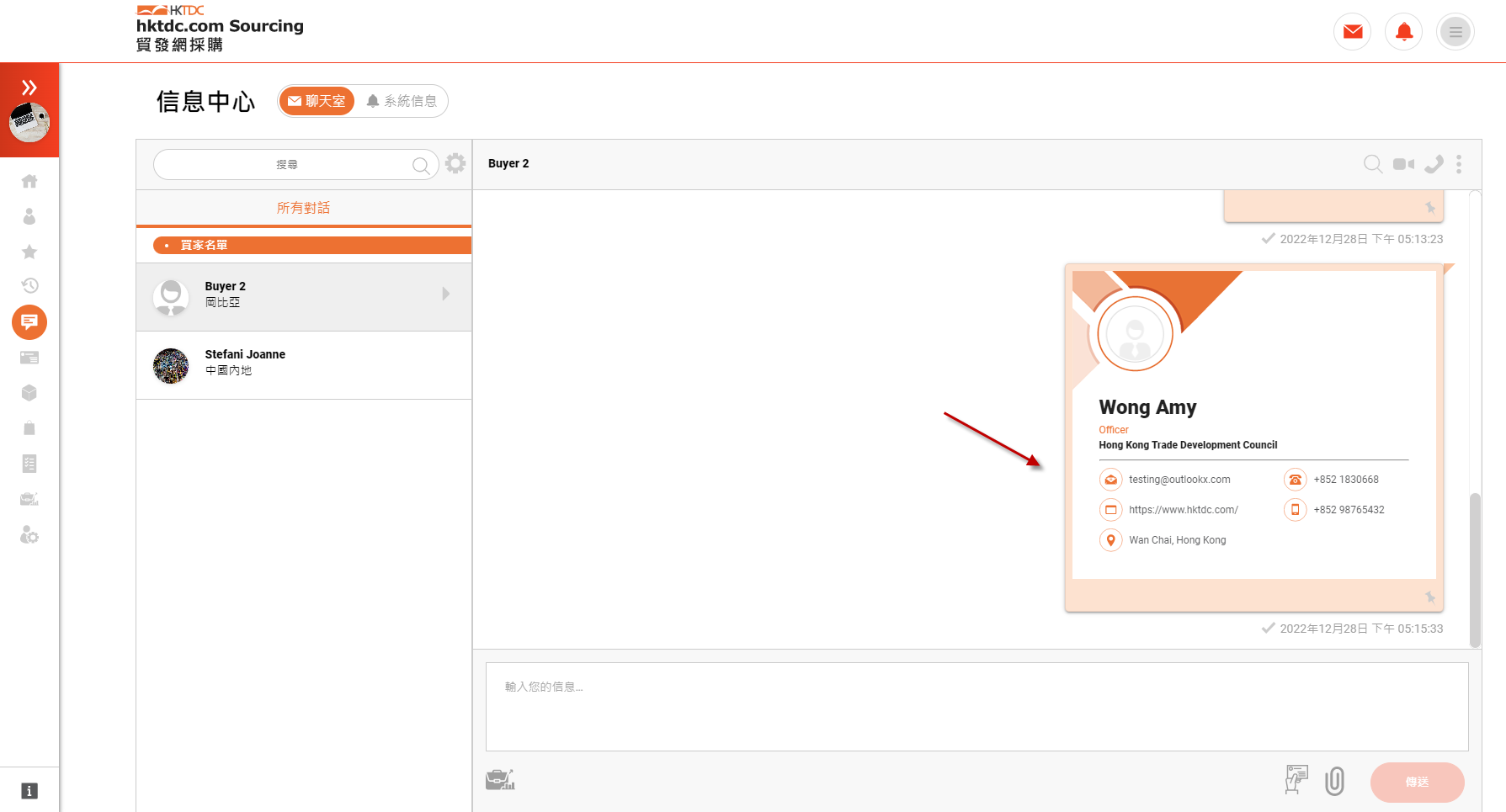Open the hamburger menu in header
The width and height of the screenshot is (1506, 812).
[x=1455, y=32]
